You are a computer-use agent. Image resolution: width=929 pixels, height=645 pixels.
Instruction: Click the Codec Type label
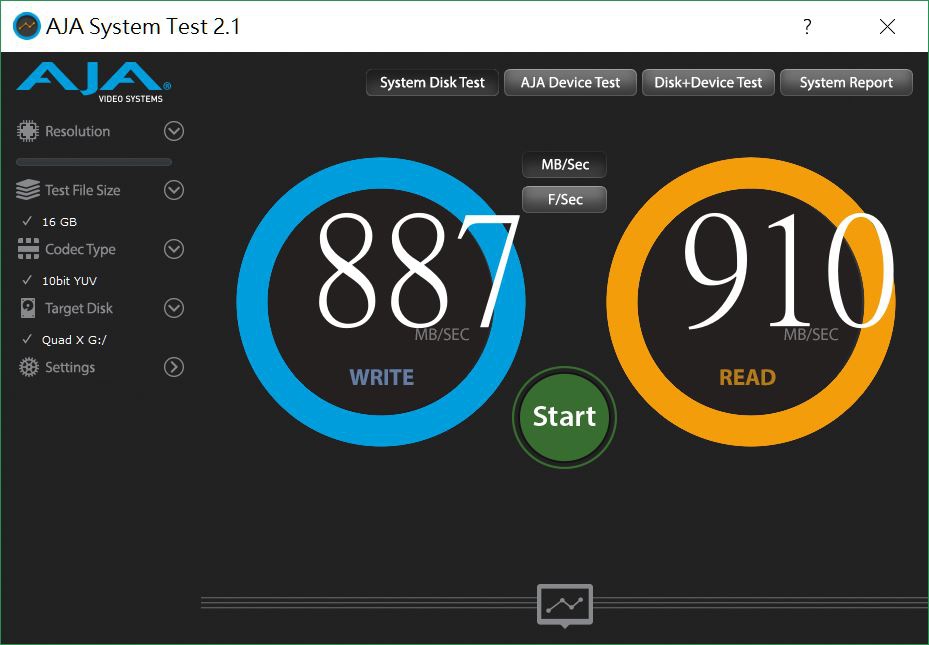[x=80, y=249]
